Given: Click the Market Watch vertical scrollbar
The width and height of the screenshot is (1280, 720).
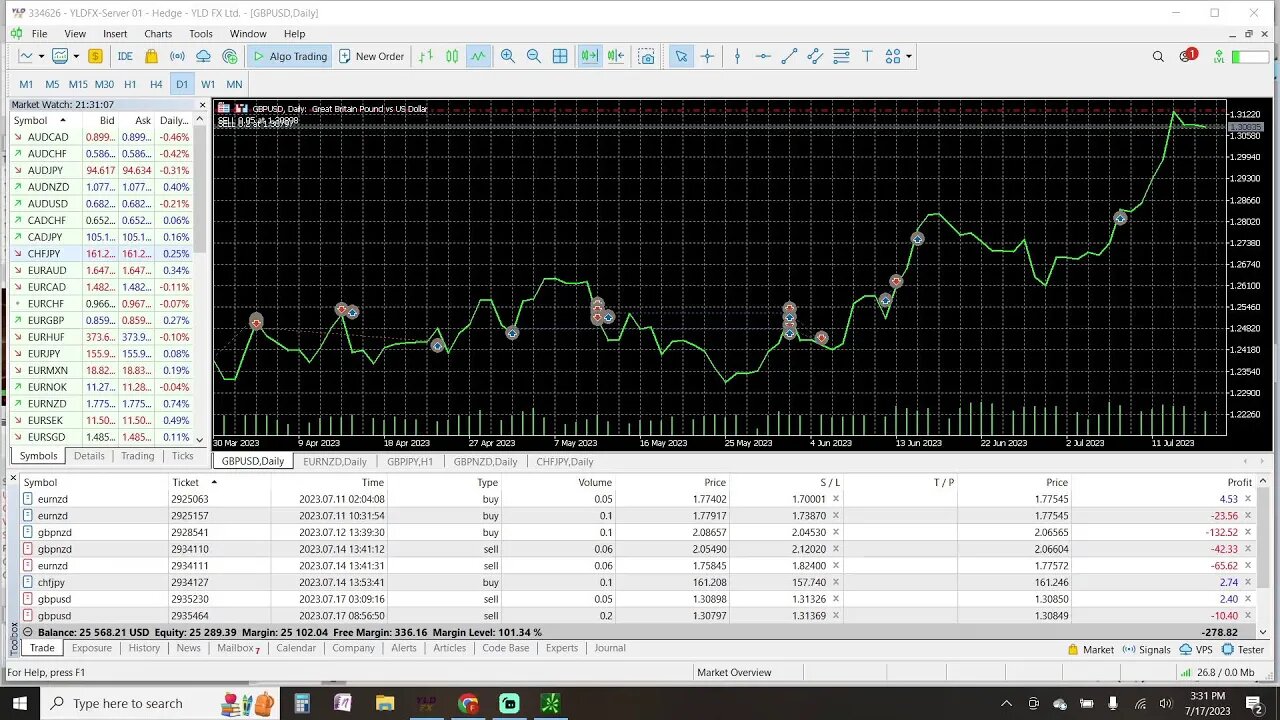Looking at the screenshot, I should click(x=200, y=190).
